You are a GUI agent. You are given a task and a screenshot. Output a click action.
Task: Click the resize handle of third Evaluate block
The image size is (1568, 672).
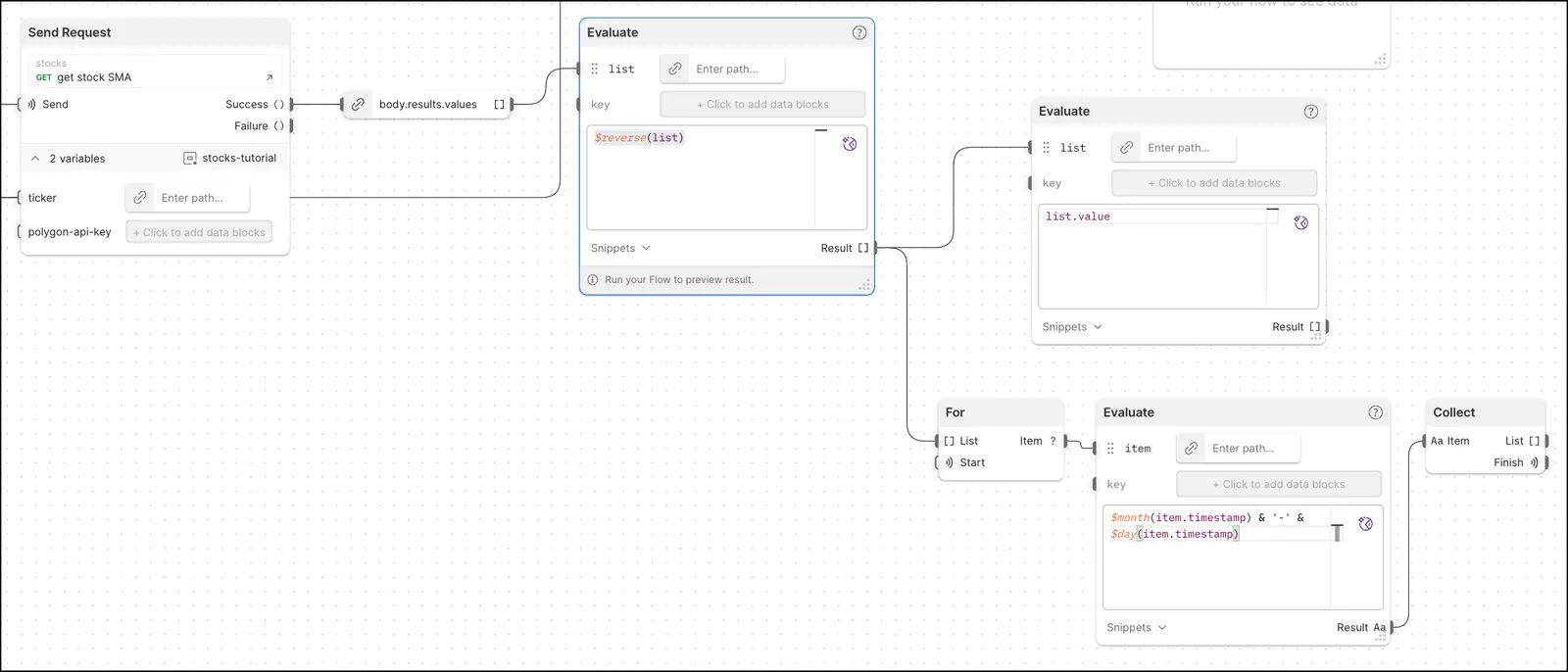1380,638
